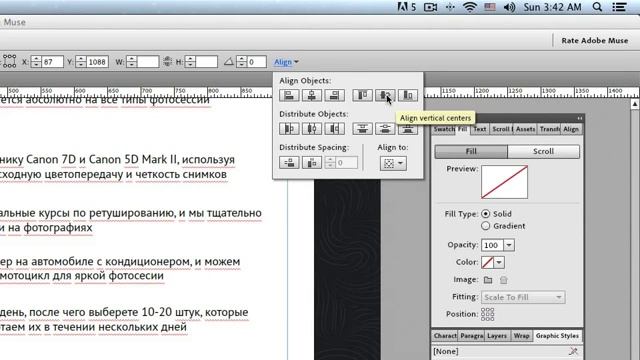This screenshot has width=640, height=360.
Task: Adjust the rotation angle stepper
Action: click(x=242, y=62)
